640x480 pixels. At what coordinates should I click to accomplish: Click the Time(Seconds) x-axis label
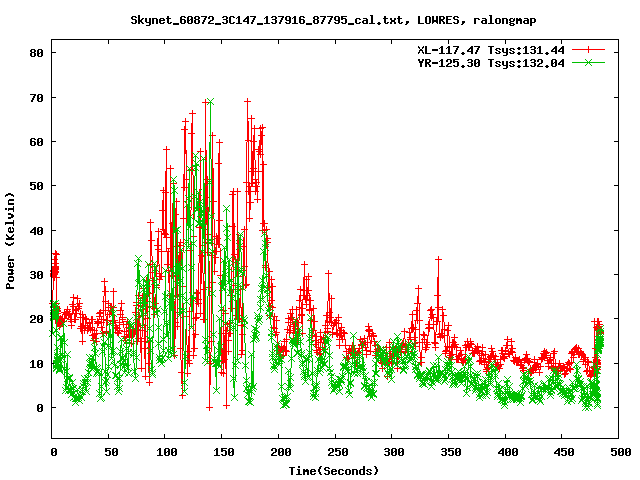pyautogui.click(x=333, y=471)
